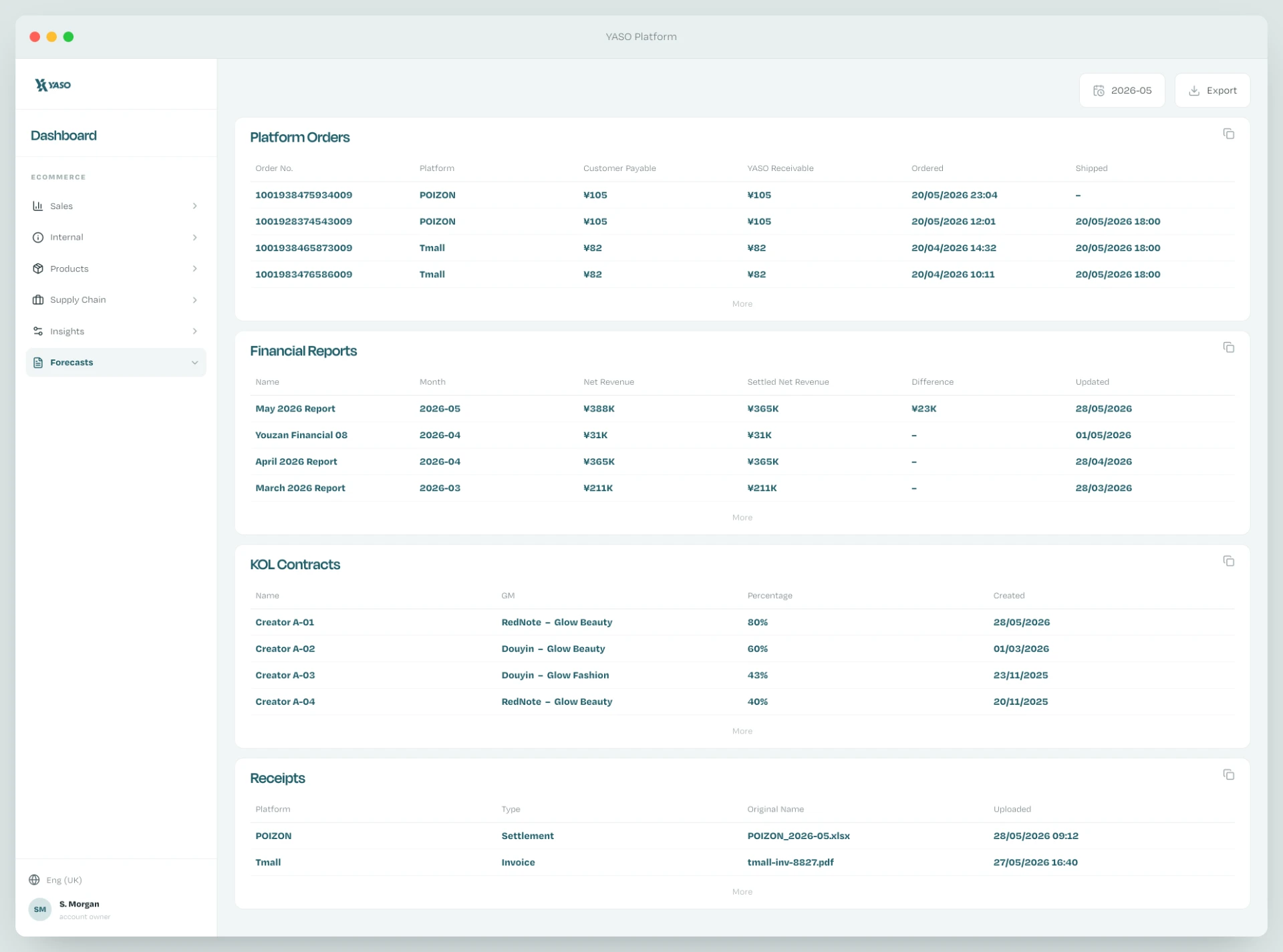Click the Forecasts document icon
Screen dimensions: 1283x952
[38, 362]
